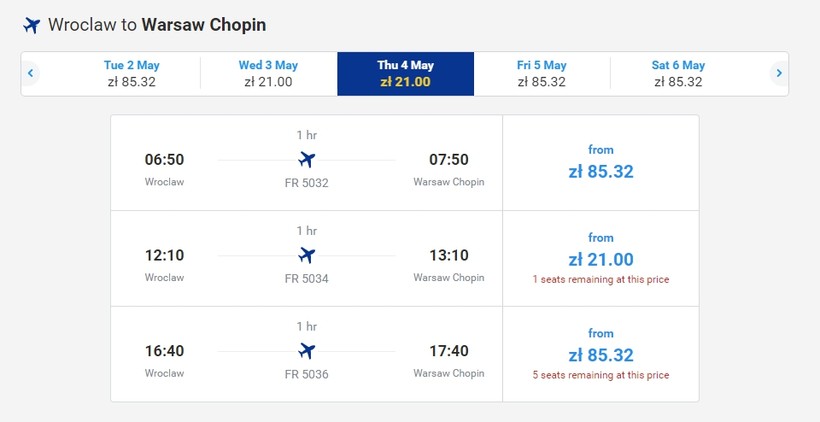Click the 06:50 Wroclaw departure time
The image size is (820, 422).
pyautogui.click(x=165, y=159)
